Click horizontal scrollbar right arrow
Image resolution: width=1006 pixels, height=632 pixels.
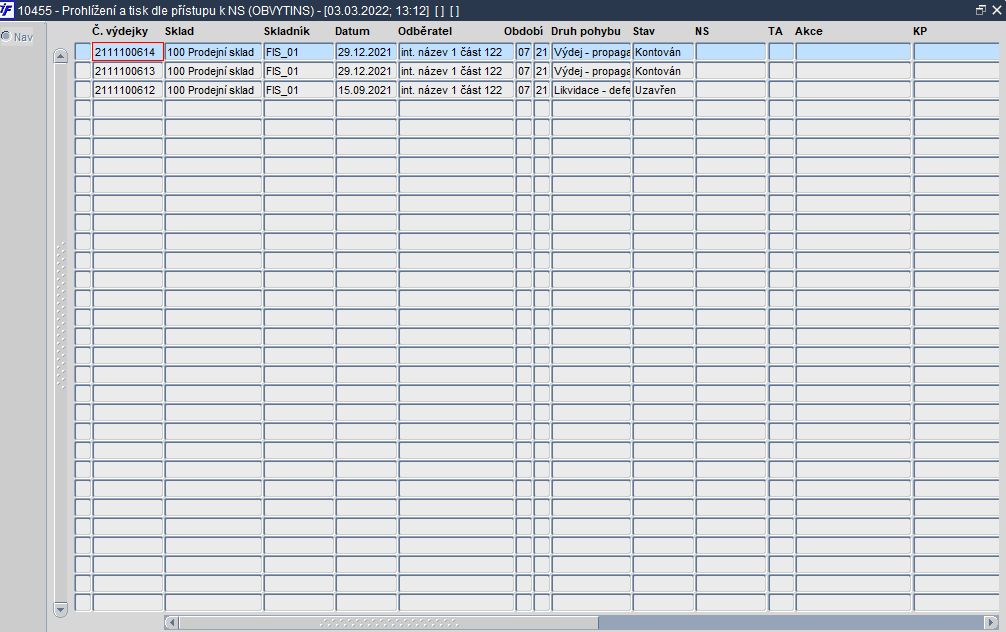point(991,622)
